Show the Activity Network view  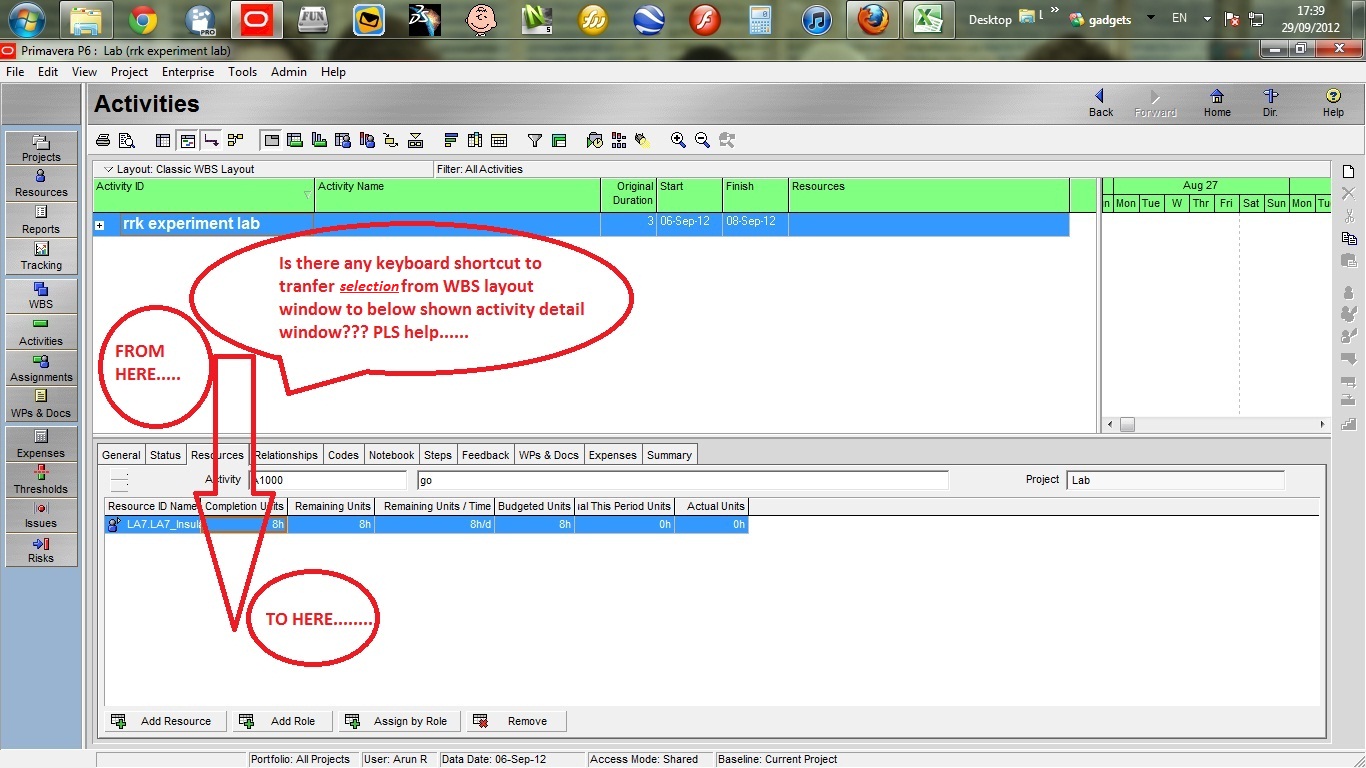235,140
